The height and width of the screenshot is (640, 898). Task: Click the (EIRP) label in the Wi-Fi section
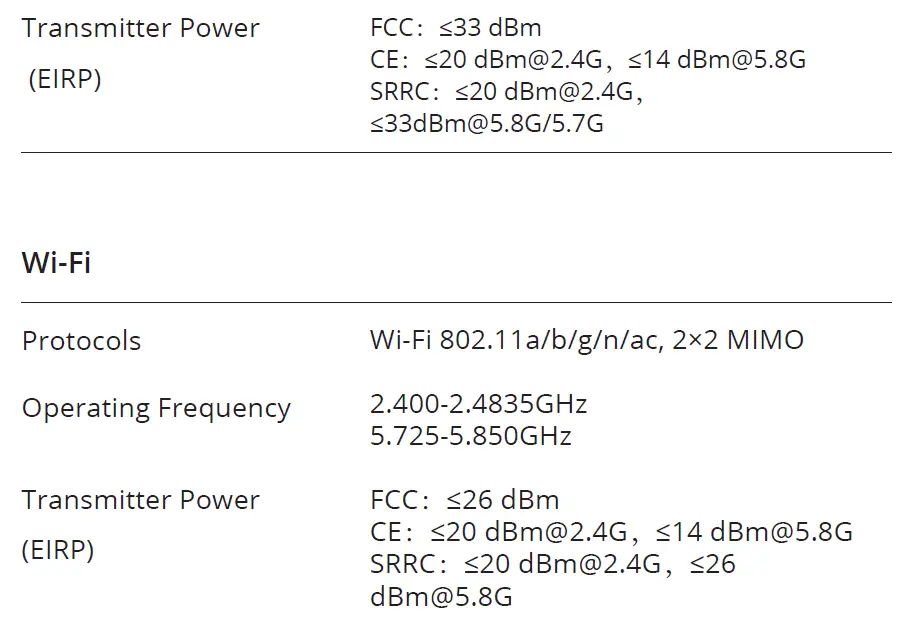point(58,550)
